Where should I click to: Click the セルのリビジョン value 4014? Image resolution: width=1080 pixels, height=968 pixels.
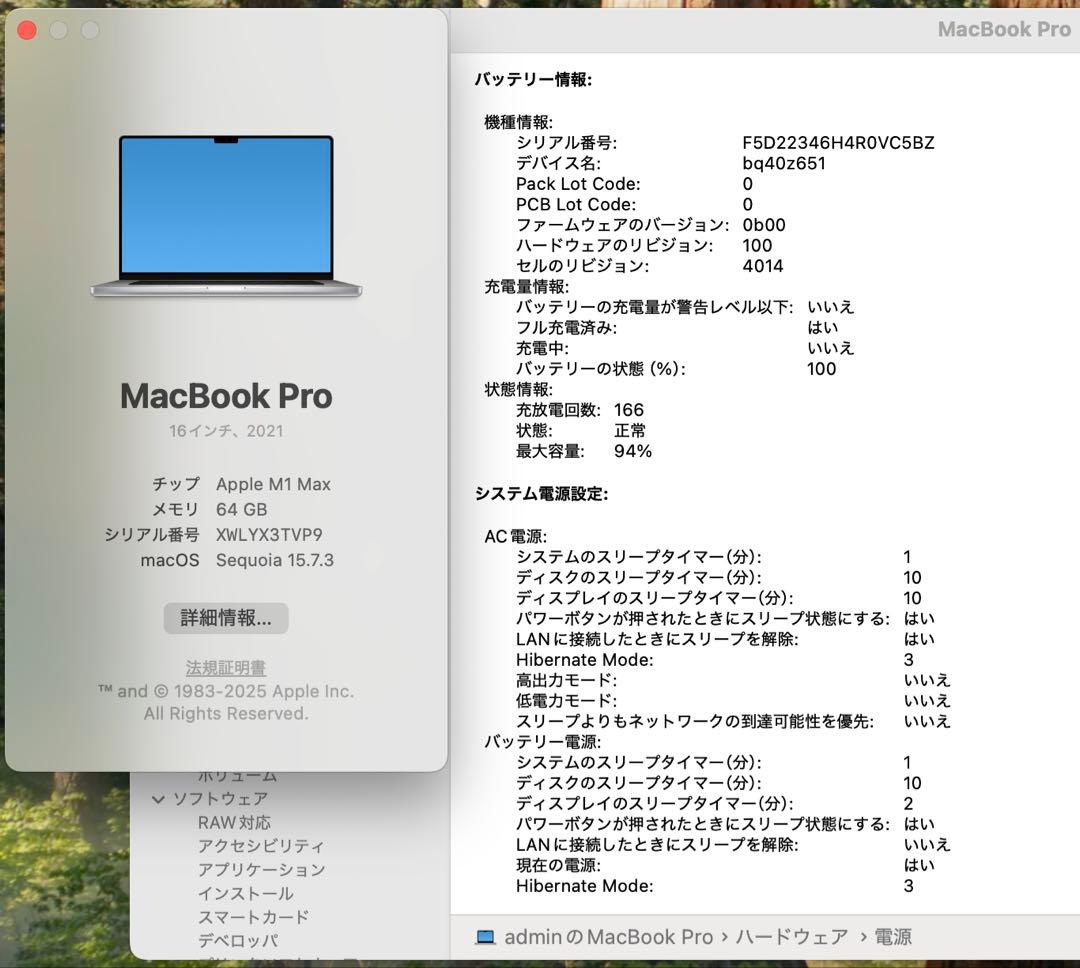(762, 266)
